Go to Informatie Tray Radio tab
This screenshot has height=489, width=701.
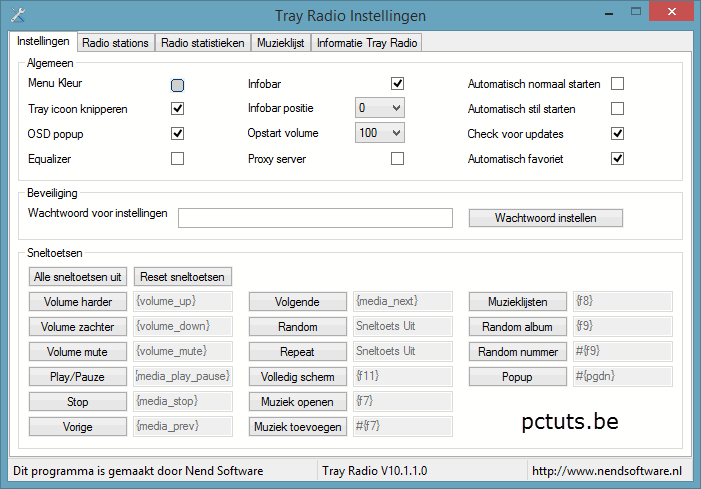(368, 43)
